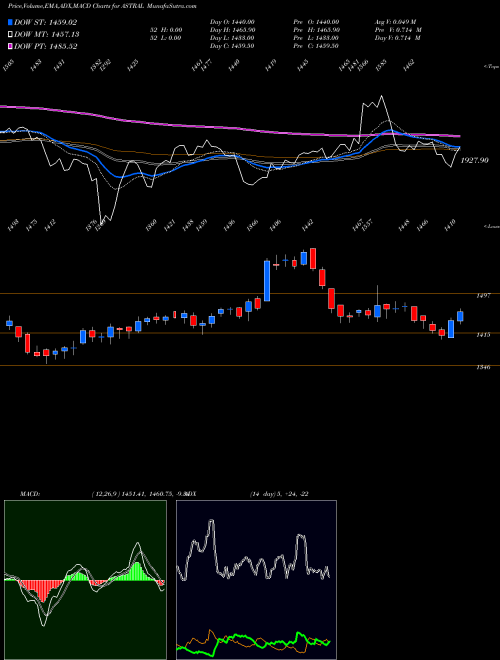Open the dark blue ADX indicator panel
Viewport: 500px width, 660px height.
[x=256, y=580]
